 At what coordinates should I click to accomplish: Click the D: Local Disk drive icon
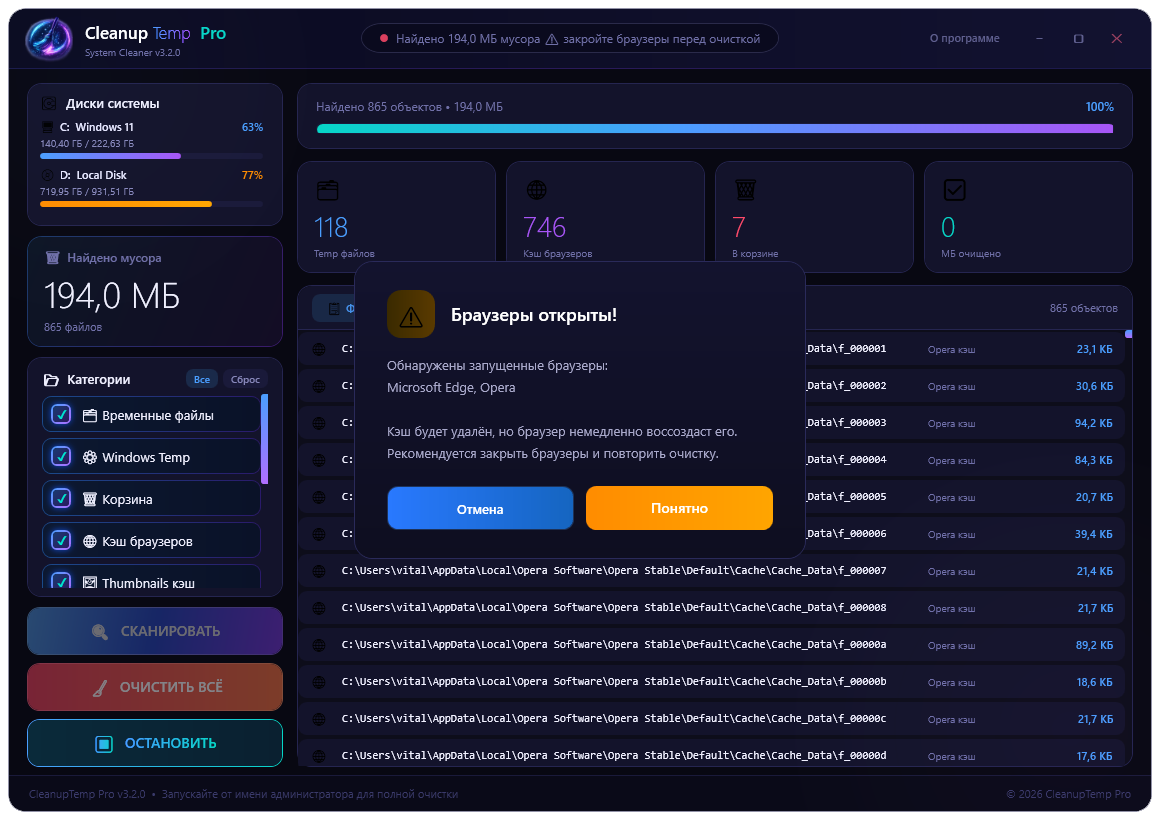point(47,175)
